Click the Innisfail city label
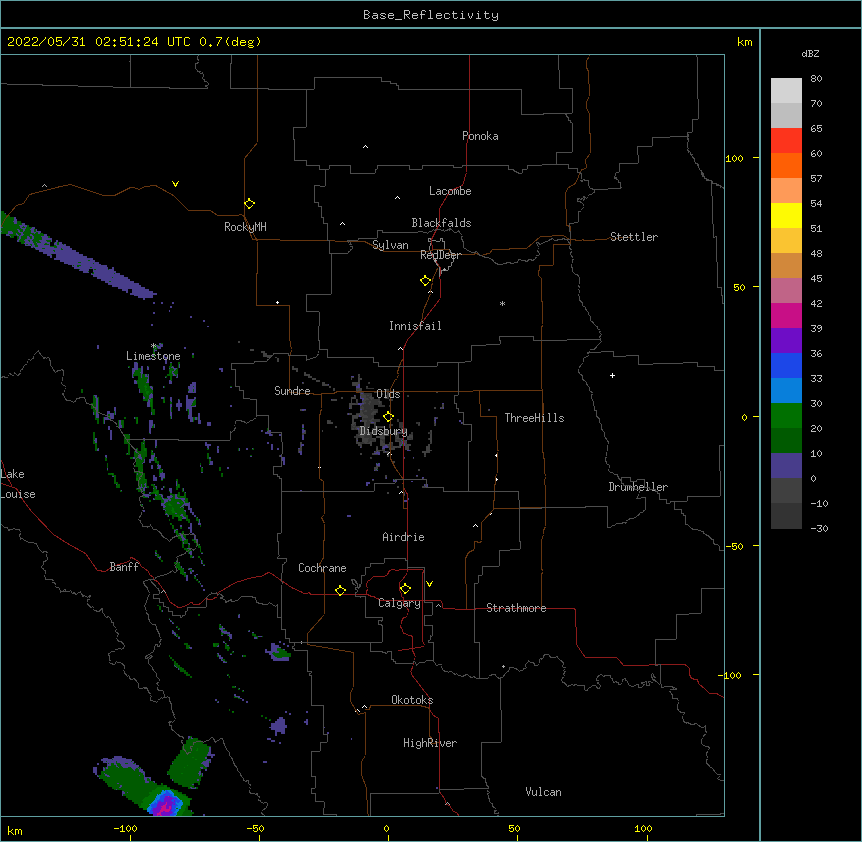 click(415, 326)
